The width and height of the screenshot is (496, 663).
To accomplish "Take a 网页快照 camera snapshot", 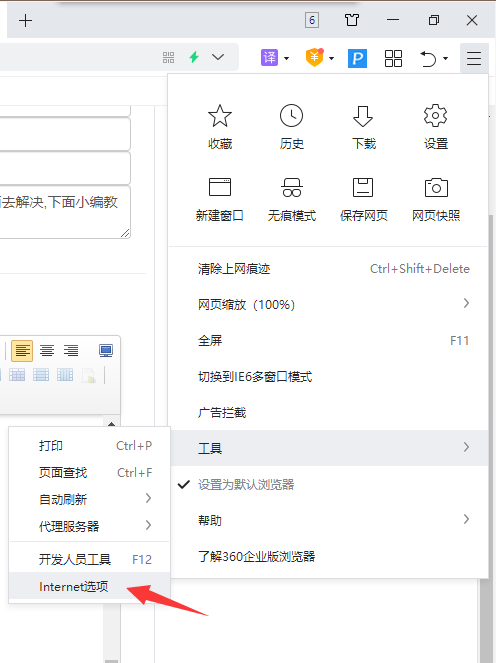I will (x=436, y=187).
